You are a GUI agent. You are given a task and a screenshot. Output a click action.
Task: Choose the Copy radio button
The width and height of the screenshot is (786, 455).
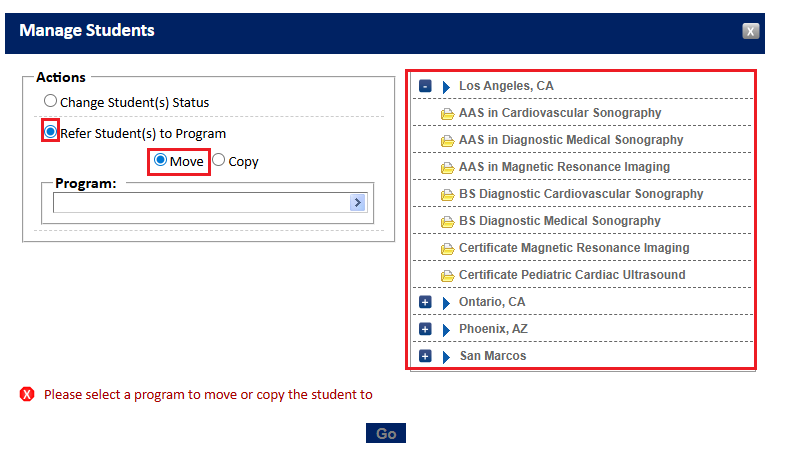(218, 160)
